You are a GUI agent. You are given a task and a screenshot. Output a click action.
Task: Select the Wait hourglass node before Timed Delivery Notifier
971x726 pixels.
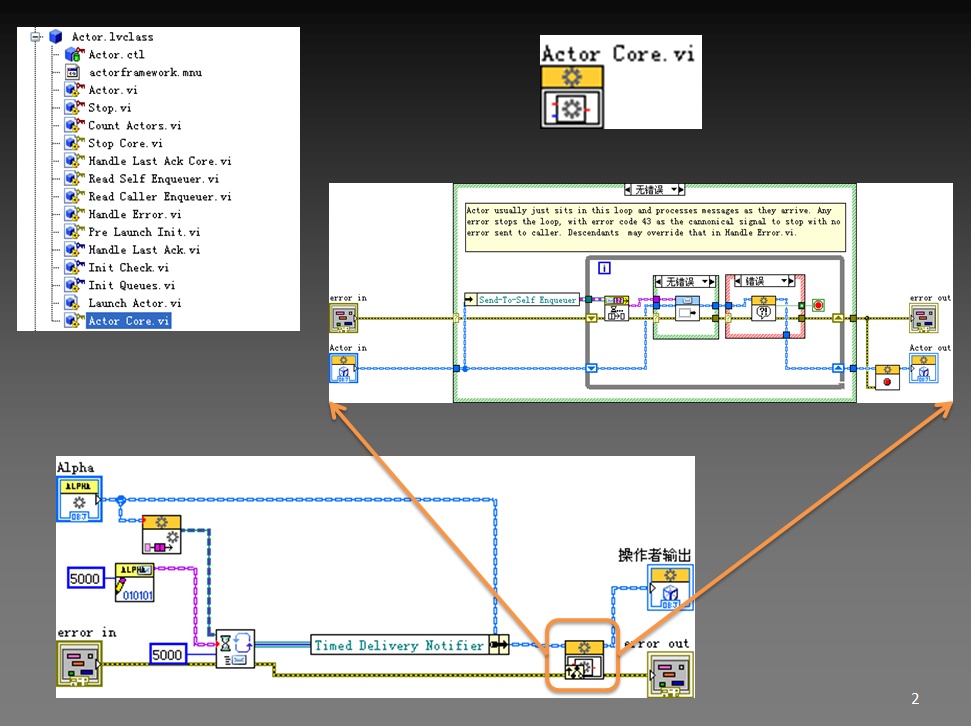(x=233, y=648)
